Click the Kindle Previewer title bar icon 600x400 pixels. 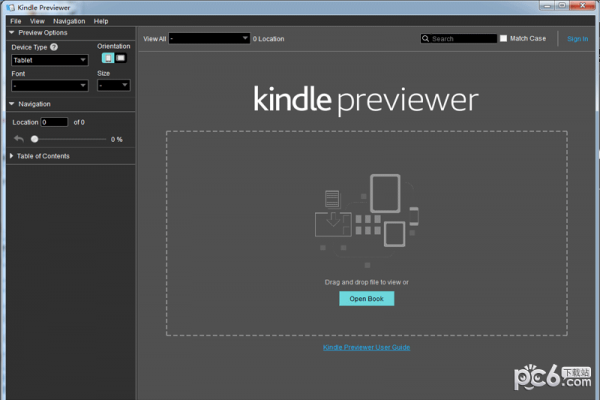[10, 7]
